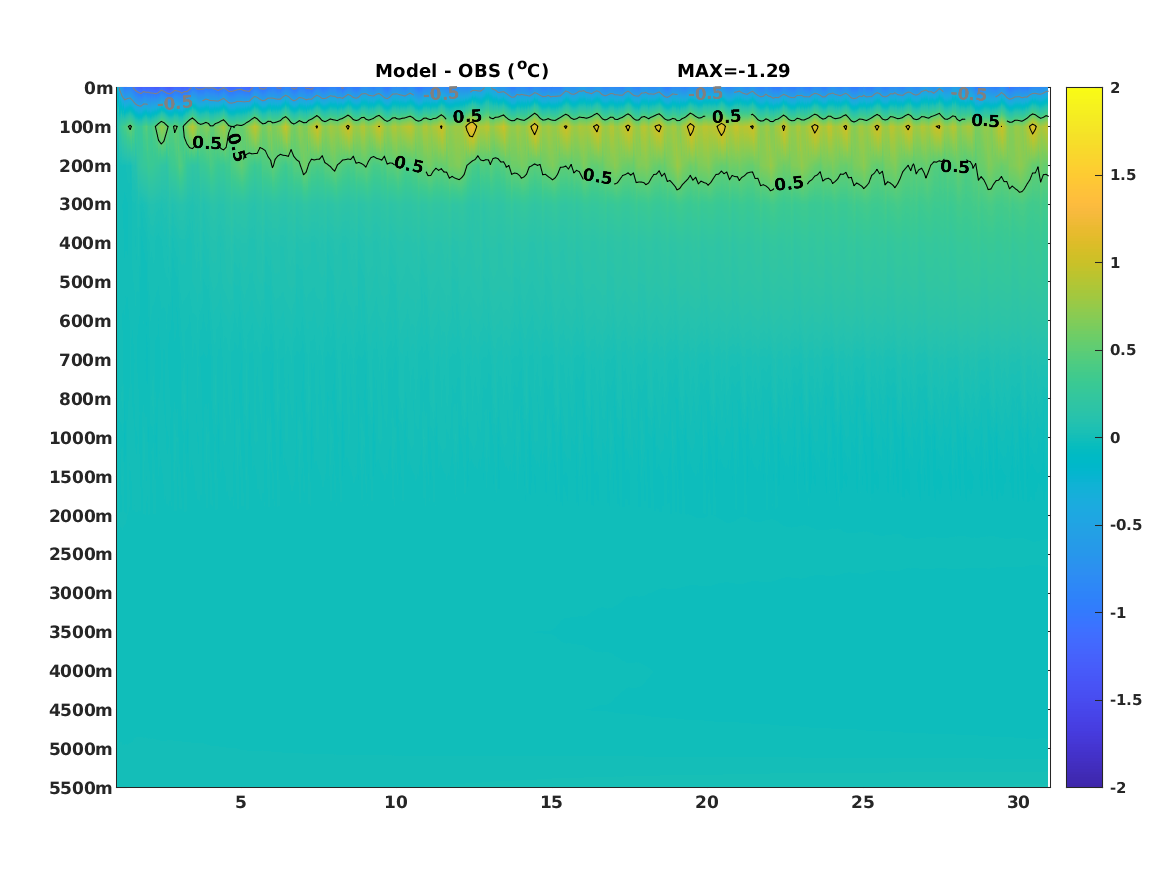The height and width of the screenshot is (875, 1167).
Task: Click the '200m' depth axis label
Action: (x=85, y=166)
